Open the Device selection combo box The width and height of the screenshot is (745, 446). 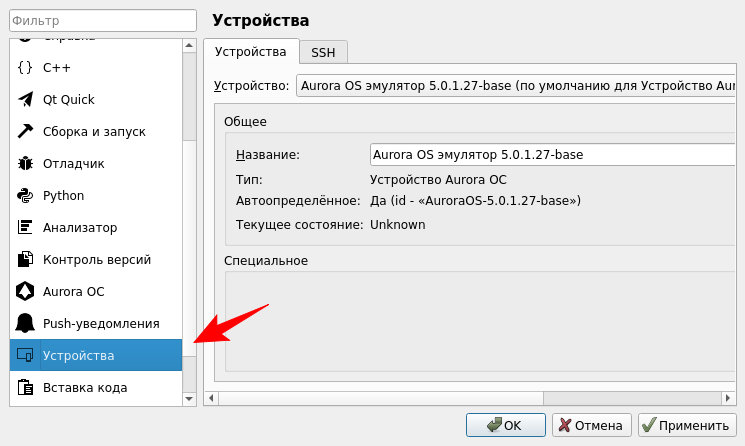coord(520,86)
